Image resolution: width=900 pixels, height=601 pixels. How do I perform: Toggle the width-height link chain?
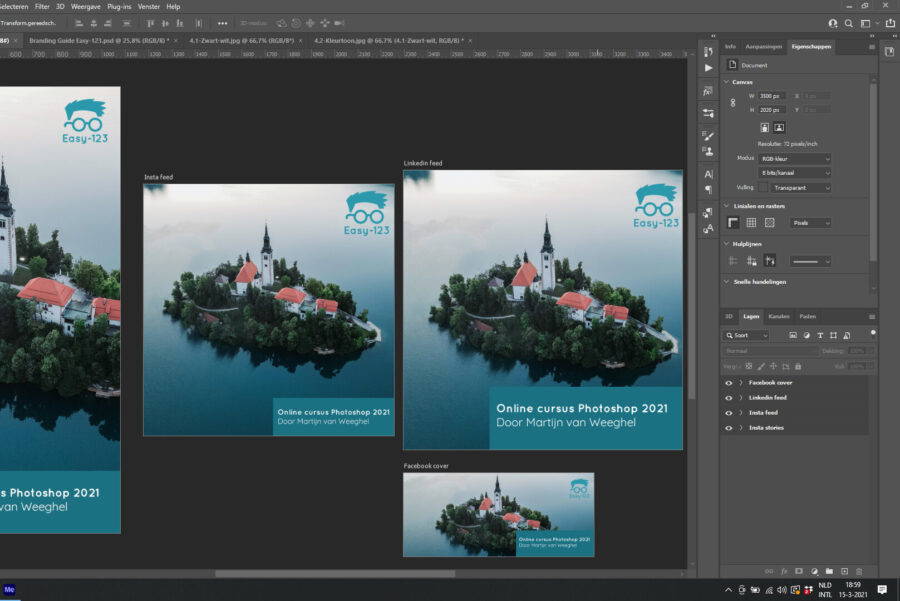coord(733,103)
